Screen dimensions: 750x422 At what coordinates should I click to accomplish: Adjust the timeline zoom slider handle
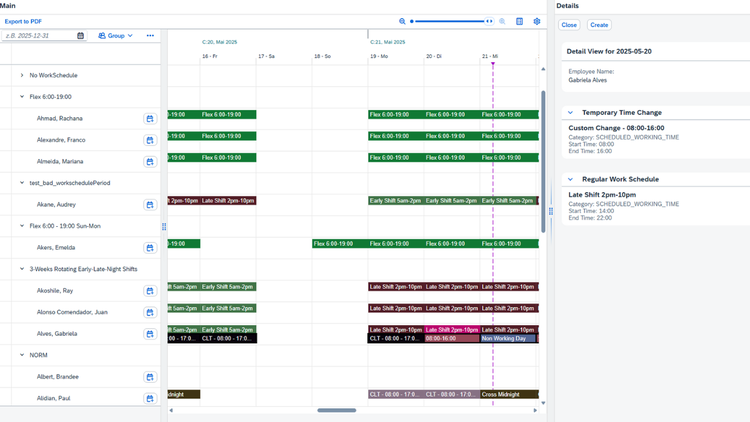489,21
